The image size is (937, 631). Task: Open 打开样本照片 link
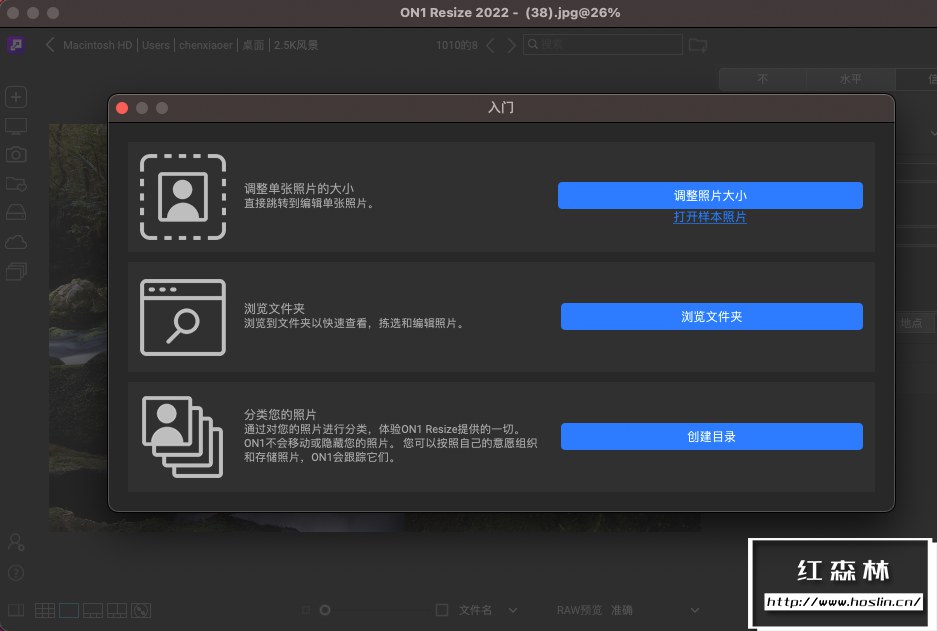pyautogui.click(x=710, y=217)
